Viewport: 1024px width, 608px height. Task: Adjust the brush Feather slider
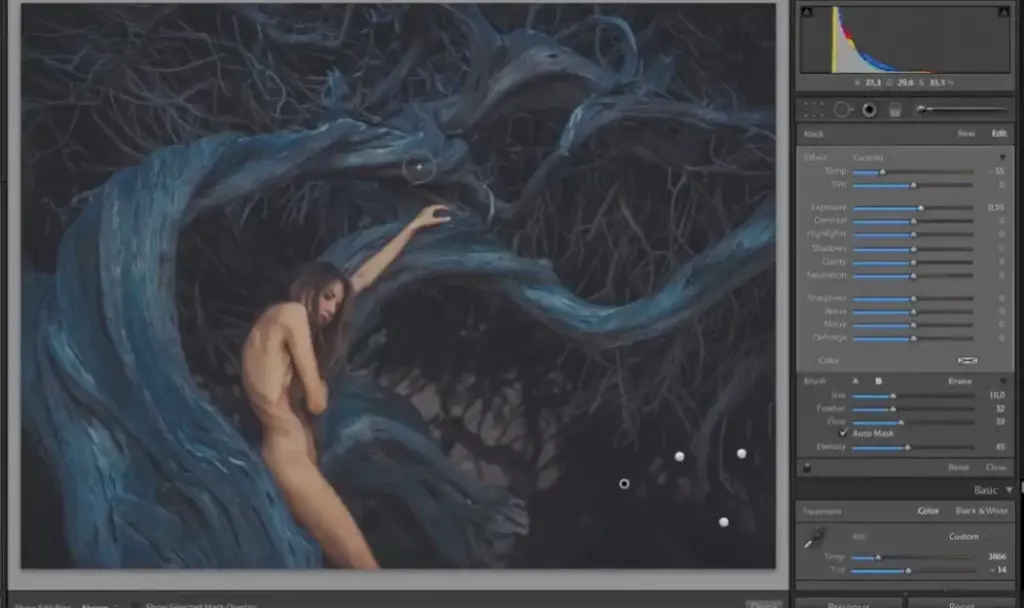(x=913, y=409)
